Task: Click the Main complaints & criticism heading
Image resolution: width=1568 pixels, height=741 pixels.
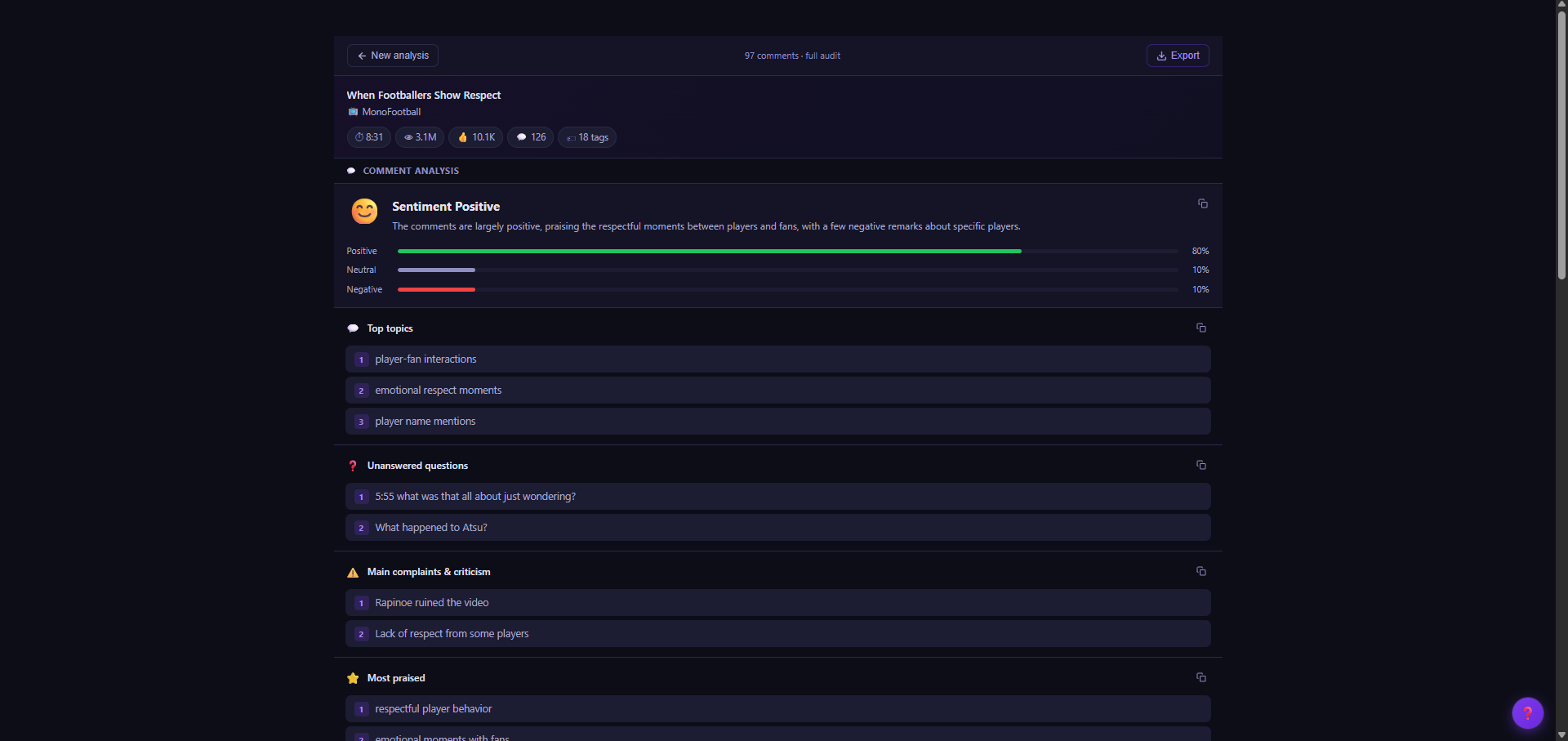Action: coord(429,572)
